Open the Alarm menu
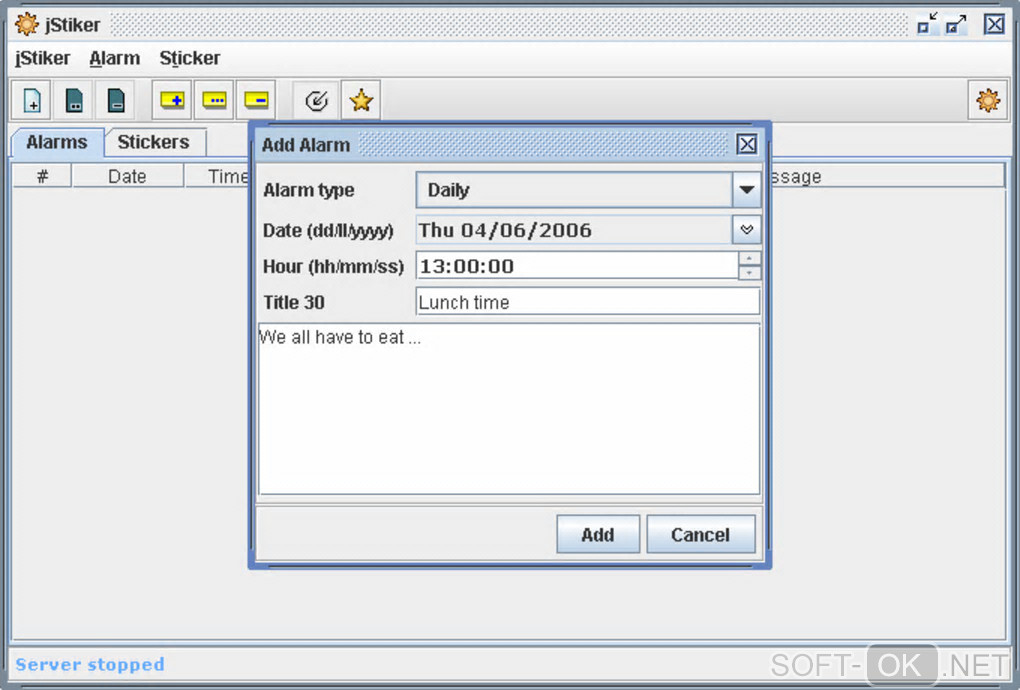The width and height of the screenshot is (1020, 690). [x=114, y=59]
